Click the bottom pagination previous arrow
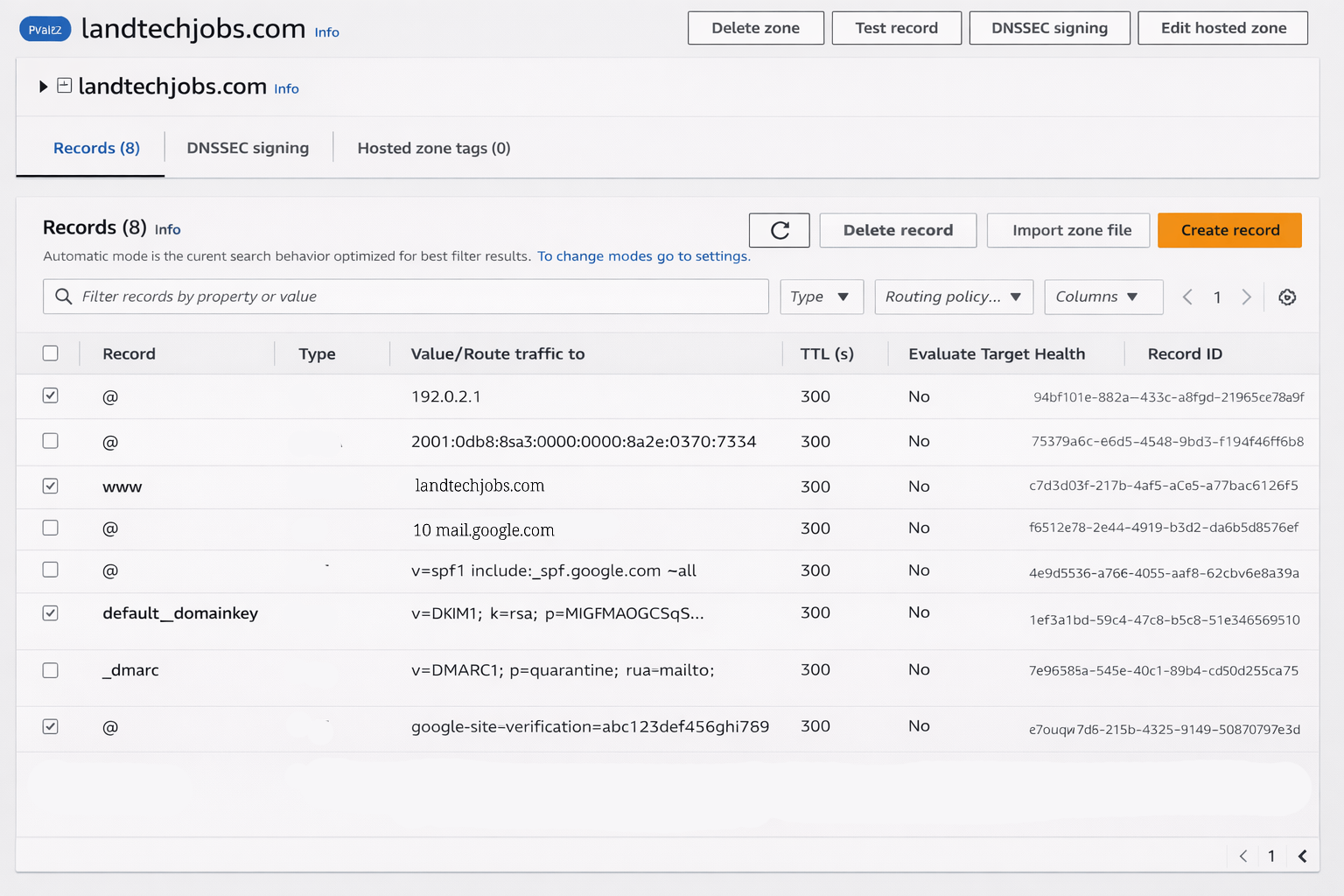 click(x=1242, y=856)
